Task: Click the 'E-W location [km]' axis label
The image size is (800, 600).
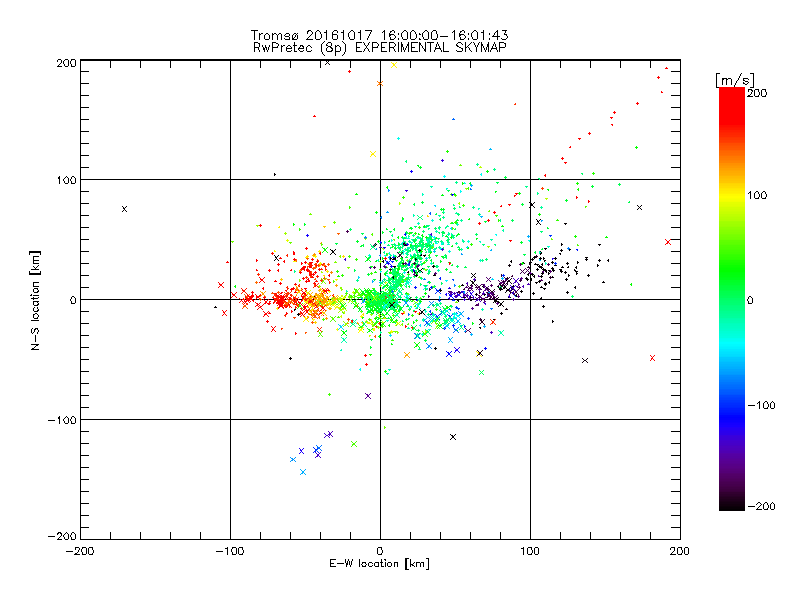Action: tap(379, 563)
